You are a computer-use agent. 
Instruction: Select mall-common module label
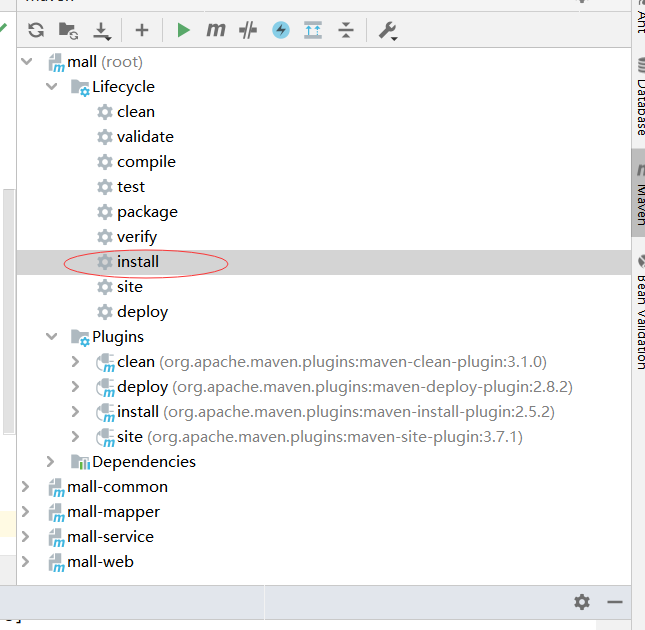tap(117, 487)
